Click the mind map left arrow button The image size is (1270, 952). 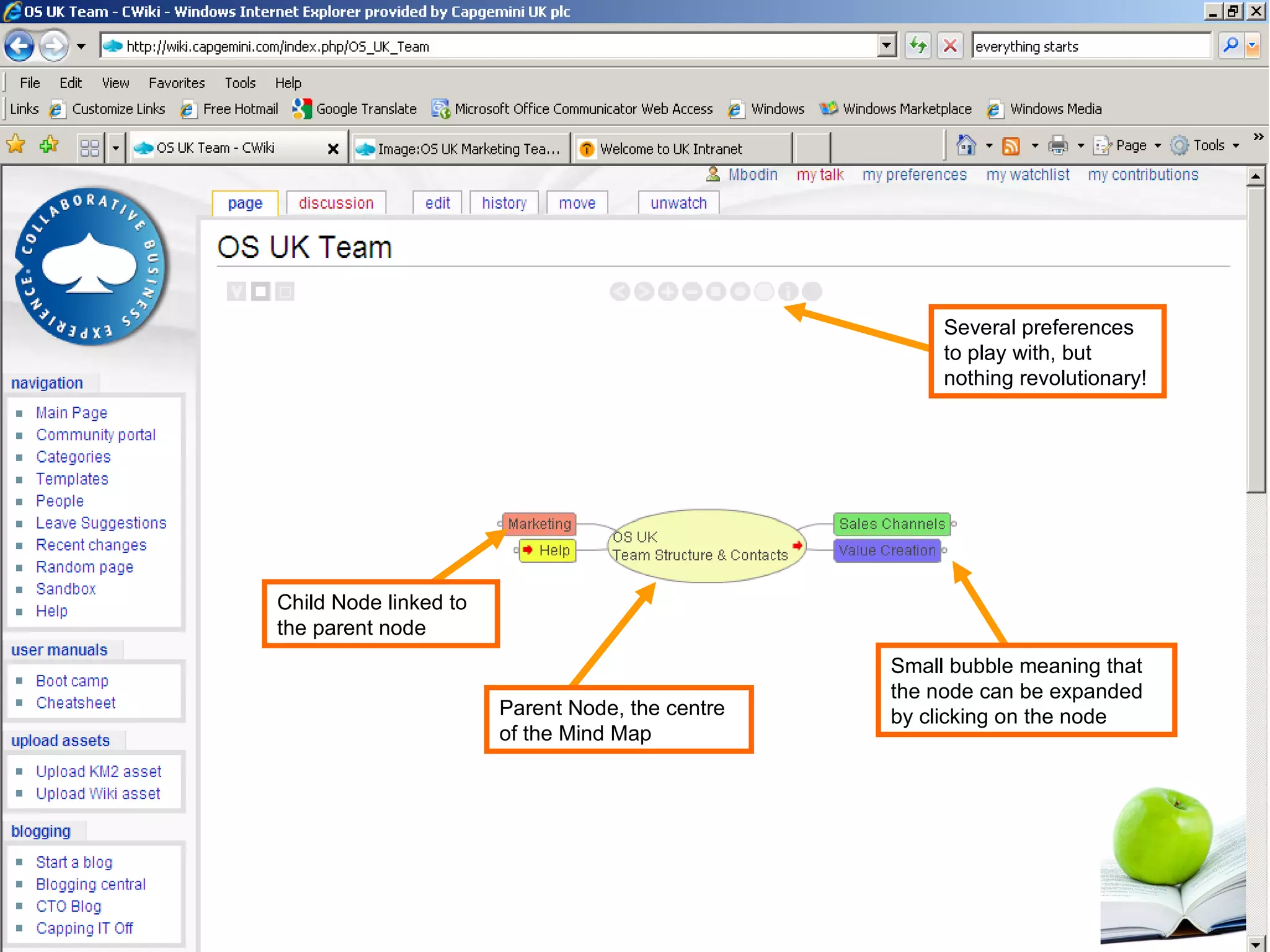(619, 291)
